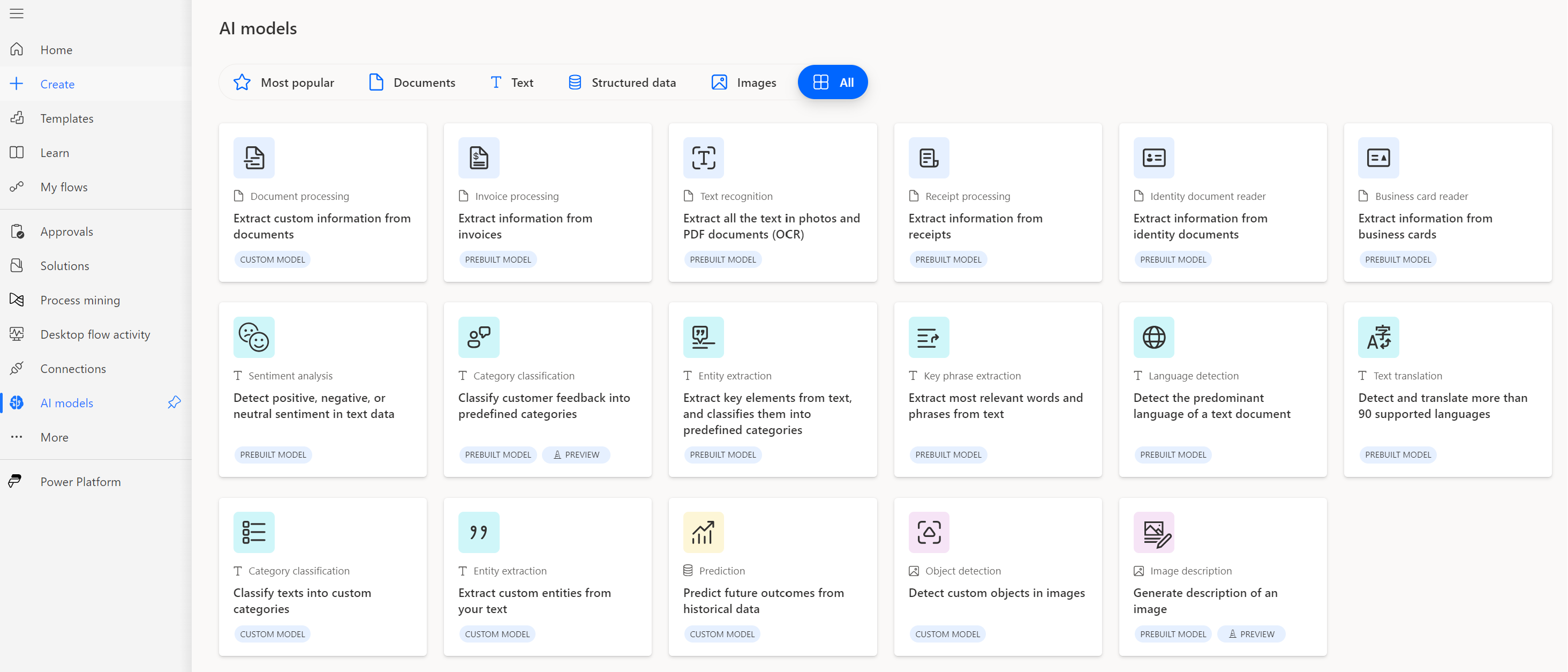Click the Language detection globe icon

(x=1153, y=336)
